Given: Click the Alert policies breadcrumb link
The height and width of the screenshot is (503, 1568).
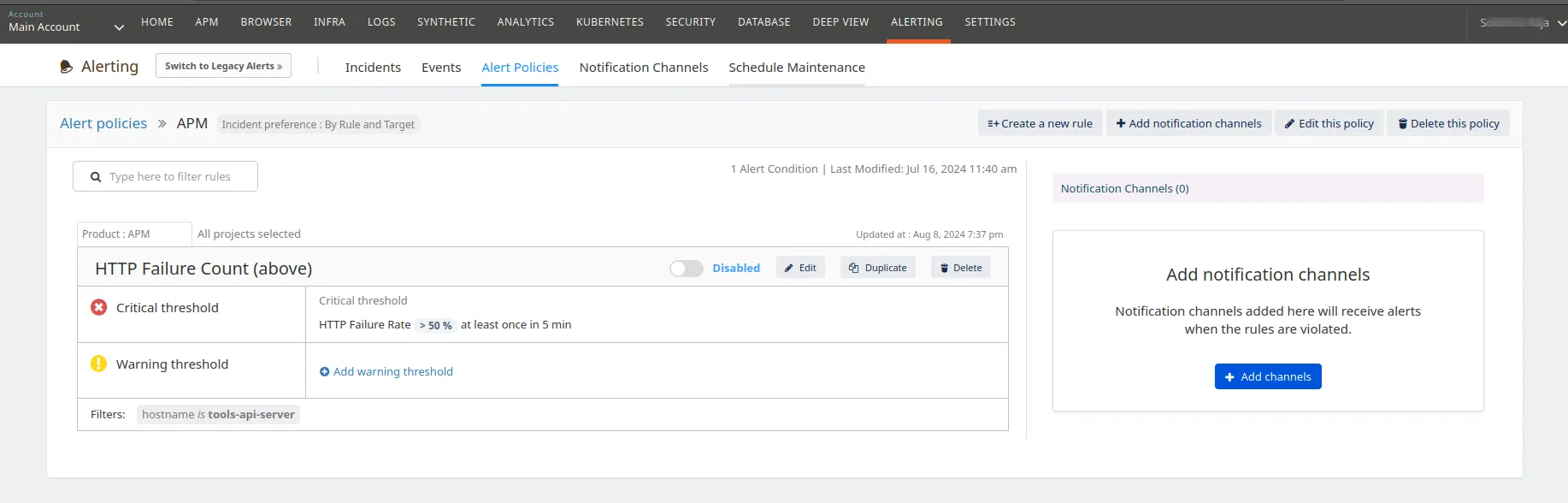Looking at the screenshot, I should (x=103, y=123).
